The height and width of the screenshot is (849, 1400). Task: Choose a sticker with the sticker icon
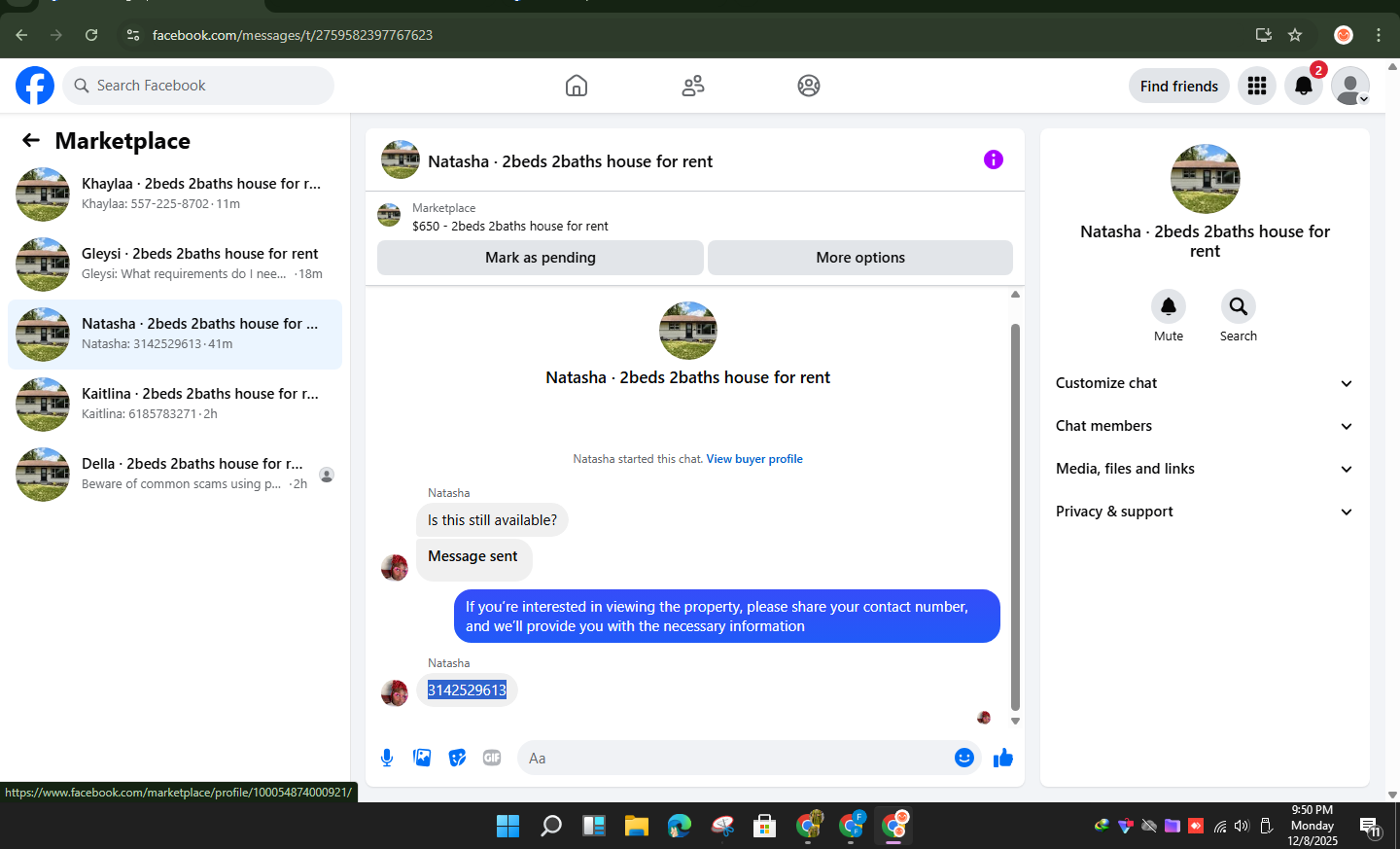[457, 758]
